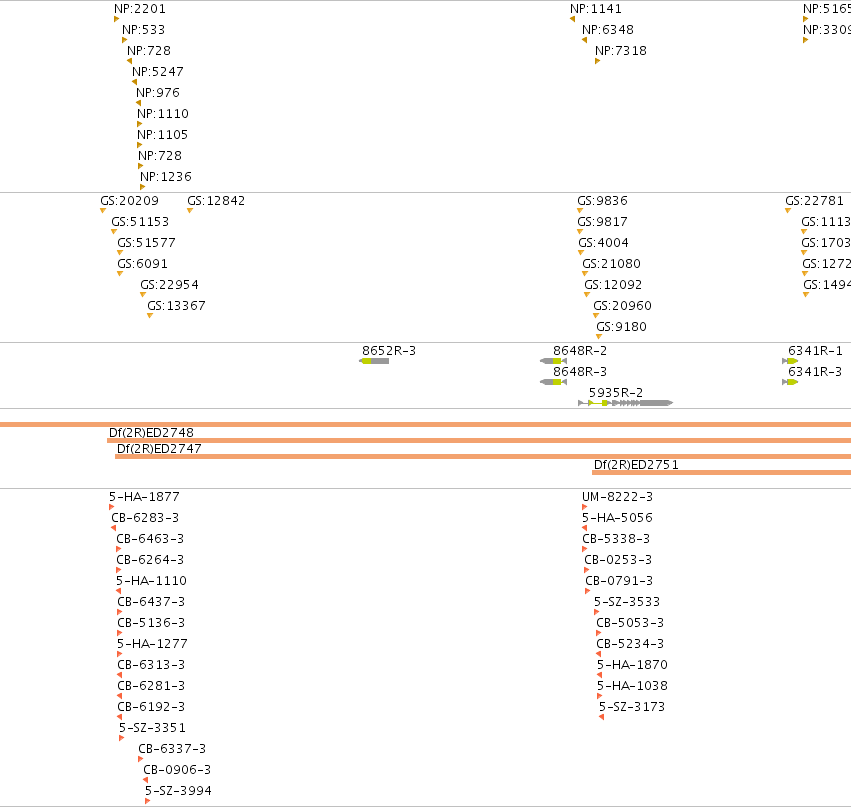Click the red arrow under CB-0906-3
The width and height of the screenshot is (851, 807).
coord(145,780)
